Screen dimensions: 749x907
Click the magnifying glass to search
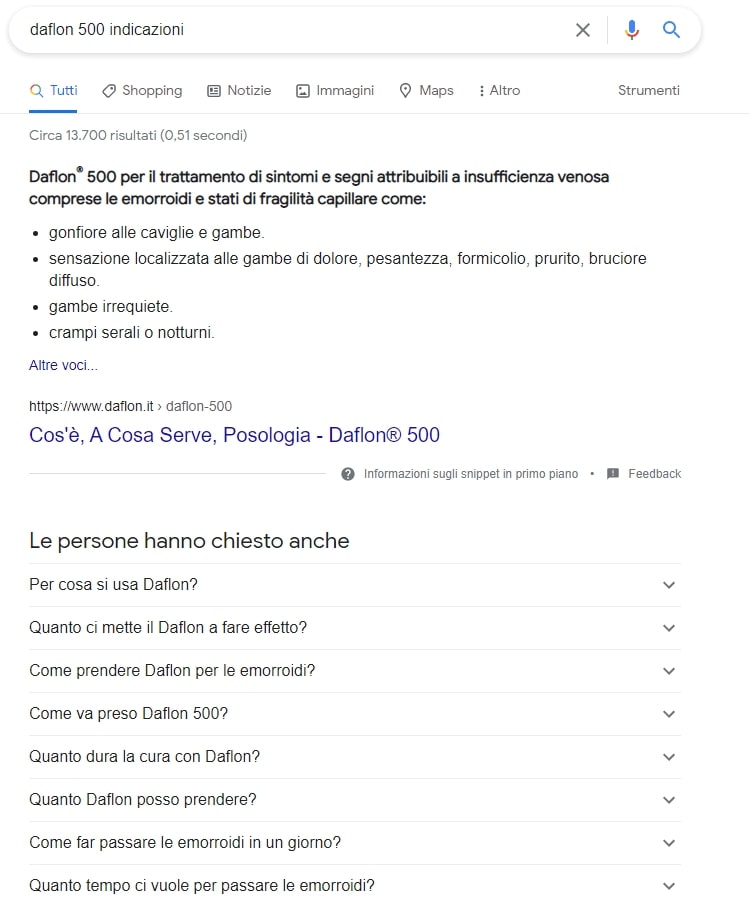pos(671,30)
